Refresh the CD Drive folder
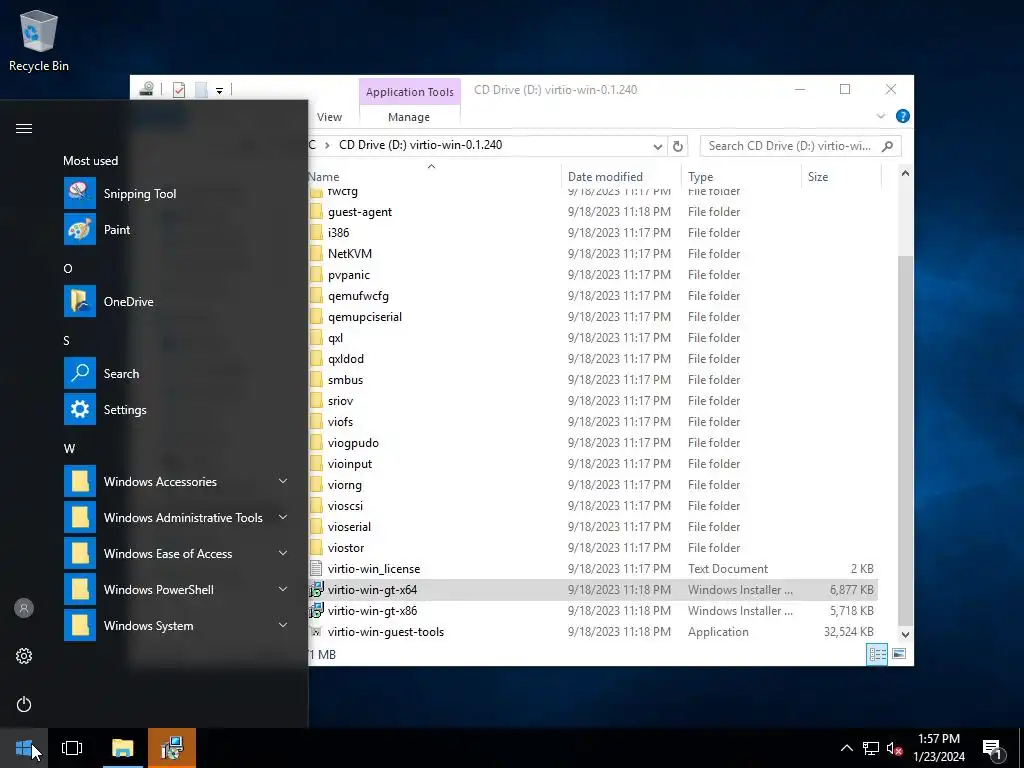The image size is (1024, 768). [678, 146]
